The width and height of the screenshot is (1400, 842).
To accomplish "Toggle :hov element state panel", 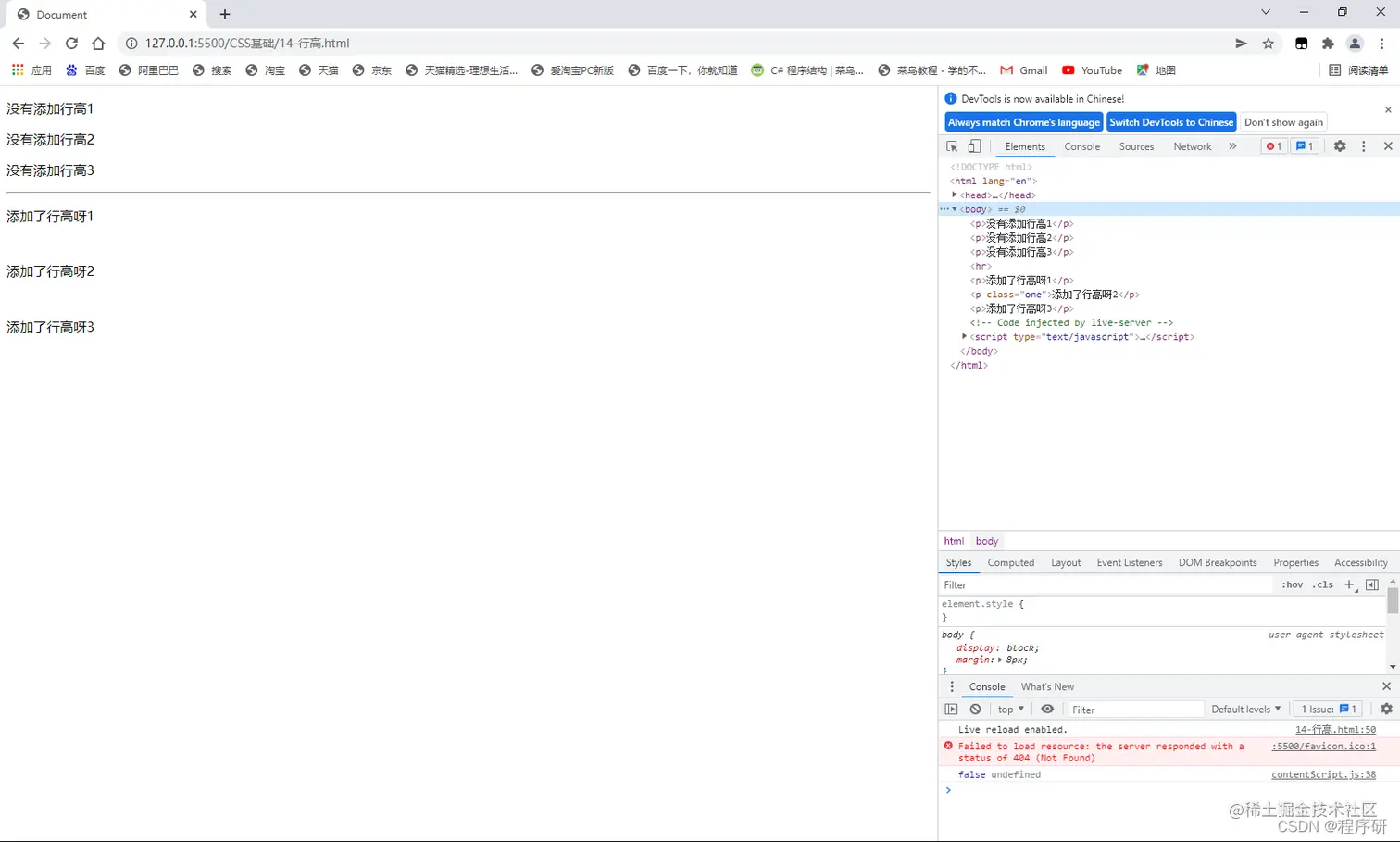I will click(1292, 584).
